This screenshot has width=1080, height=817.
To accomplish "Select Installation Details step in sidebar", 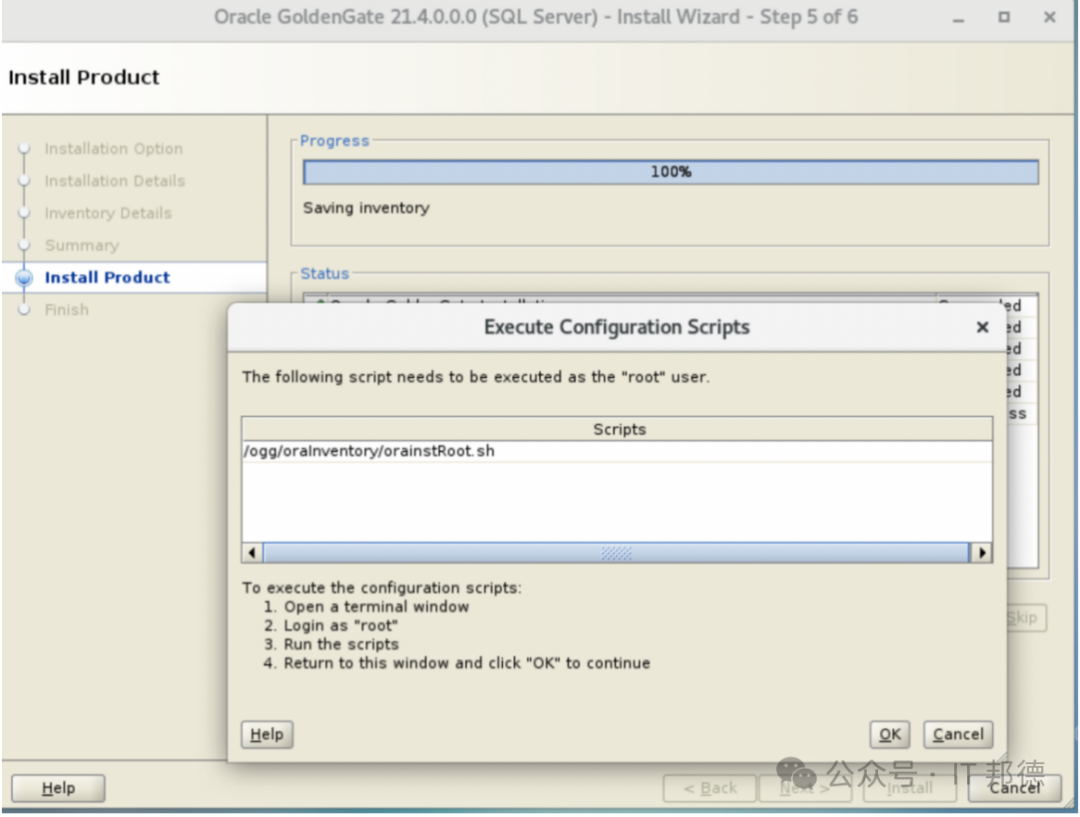I will (x=114, y=181).
